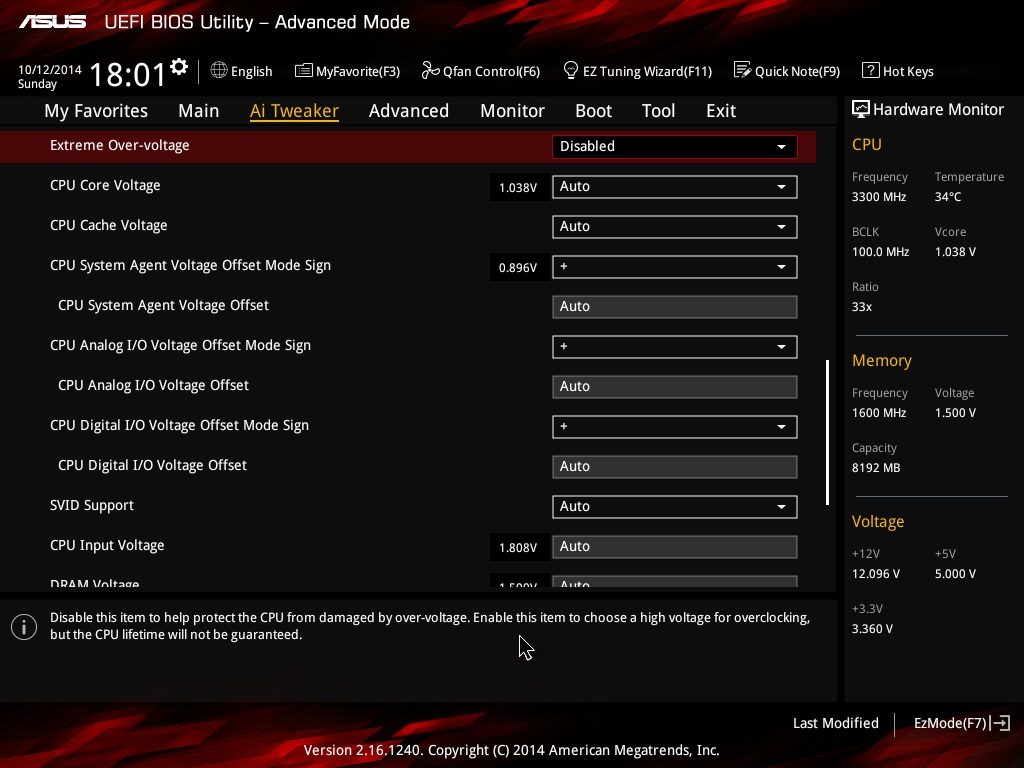Select the CPU Core Voltage label
The image size is (1024, 768).
[x=105, y=185]
